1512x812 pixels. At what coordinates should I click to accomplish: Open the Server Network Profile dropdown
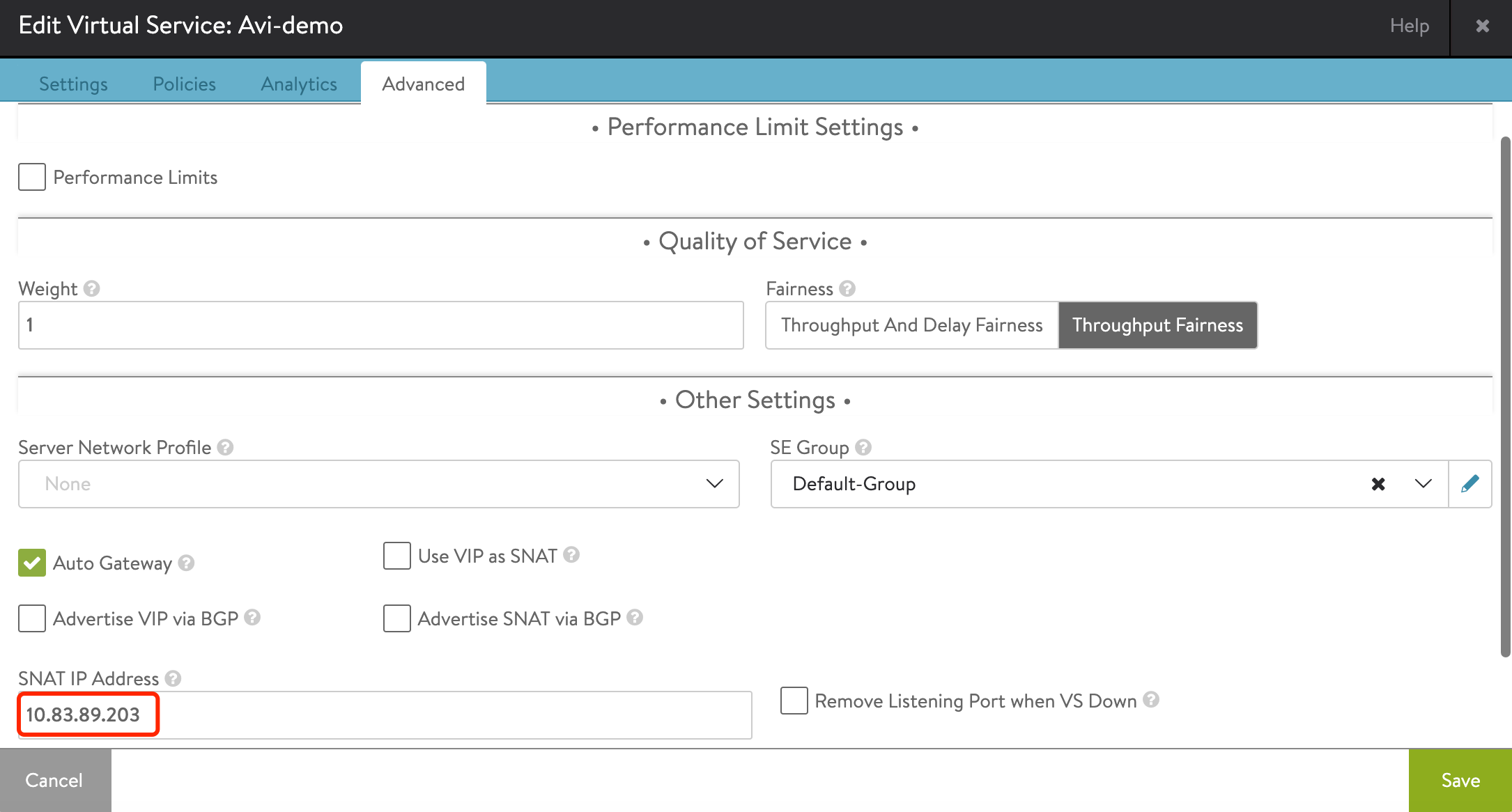[x=379, y=484]
